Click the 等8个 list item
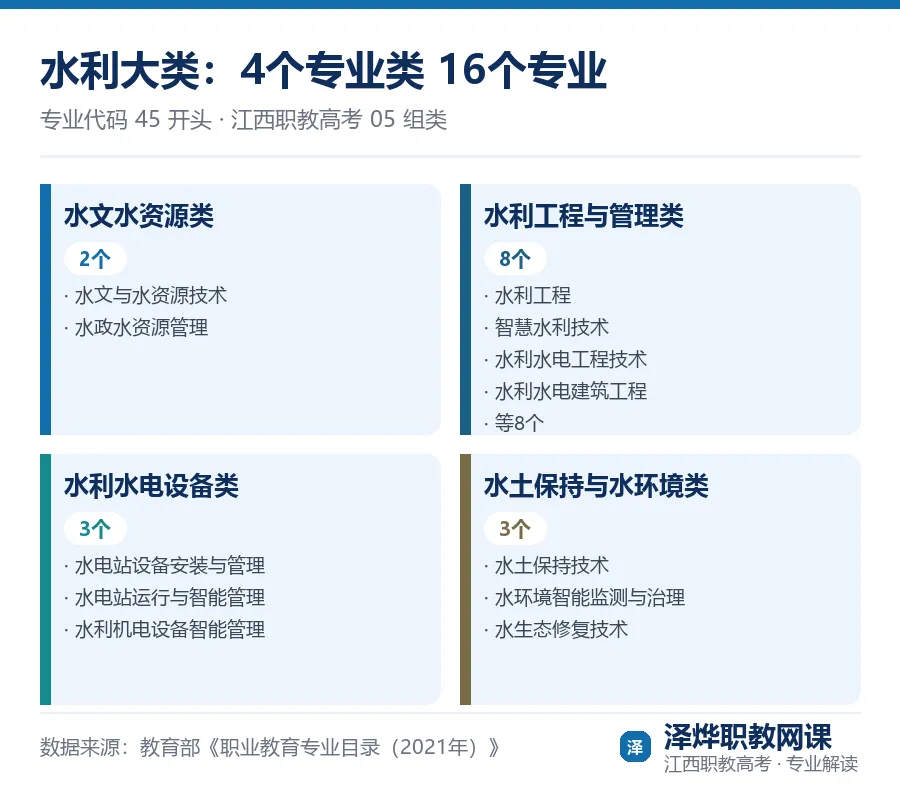 tap(514, 423)
